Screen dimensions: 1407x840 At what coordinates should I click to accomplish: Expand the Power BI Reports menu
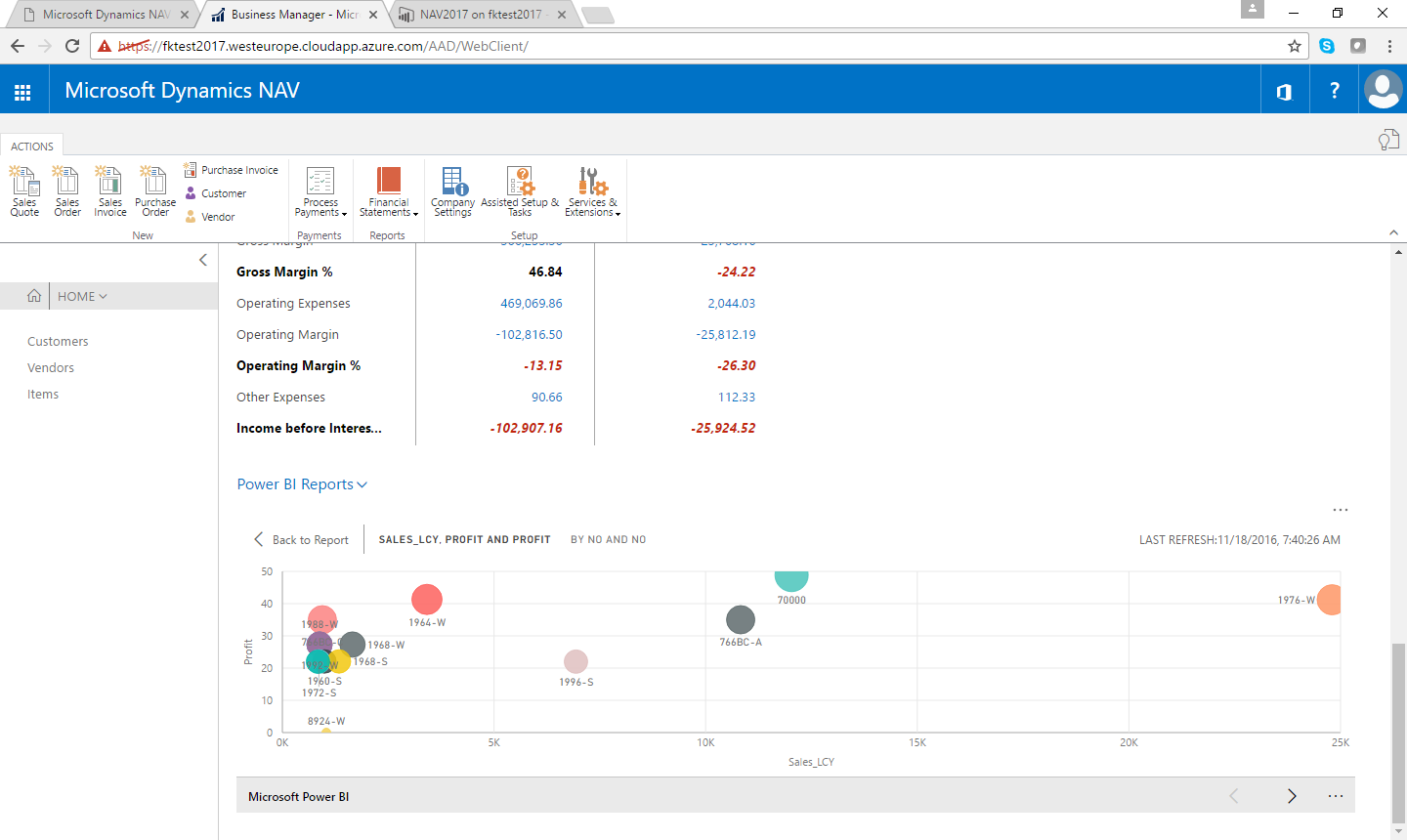click(x=302, y=484)
